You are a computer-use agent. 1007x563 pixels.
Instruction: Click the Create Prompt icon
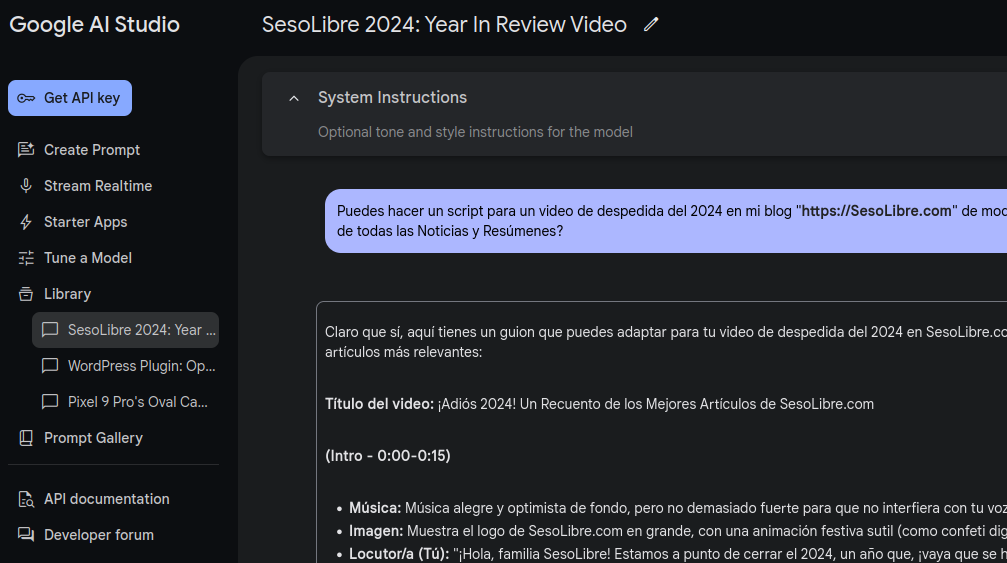coord(26,150)
